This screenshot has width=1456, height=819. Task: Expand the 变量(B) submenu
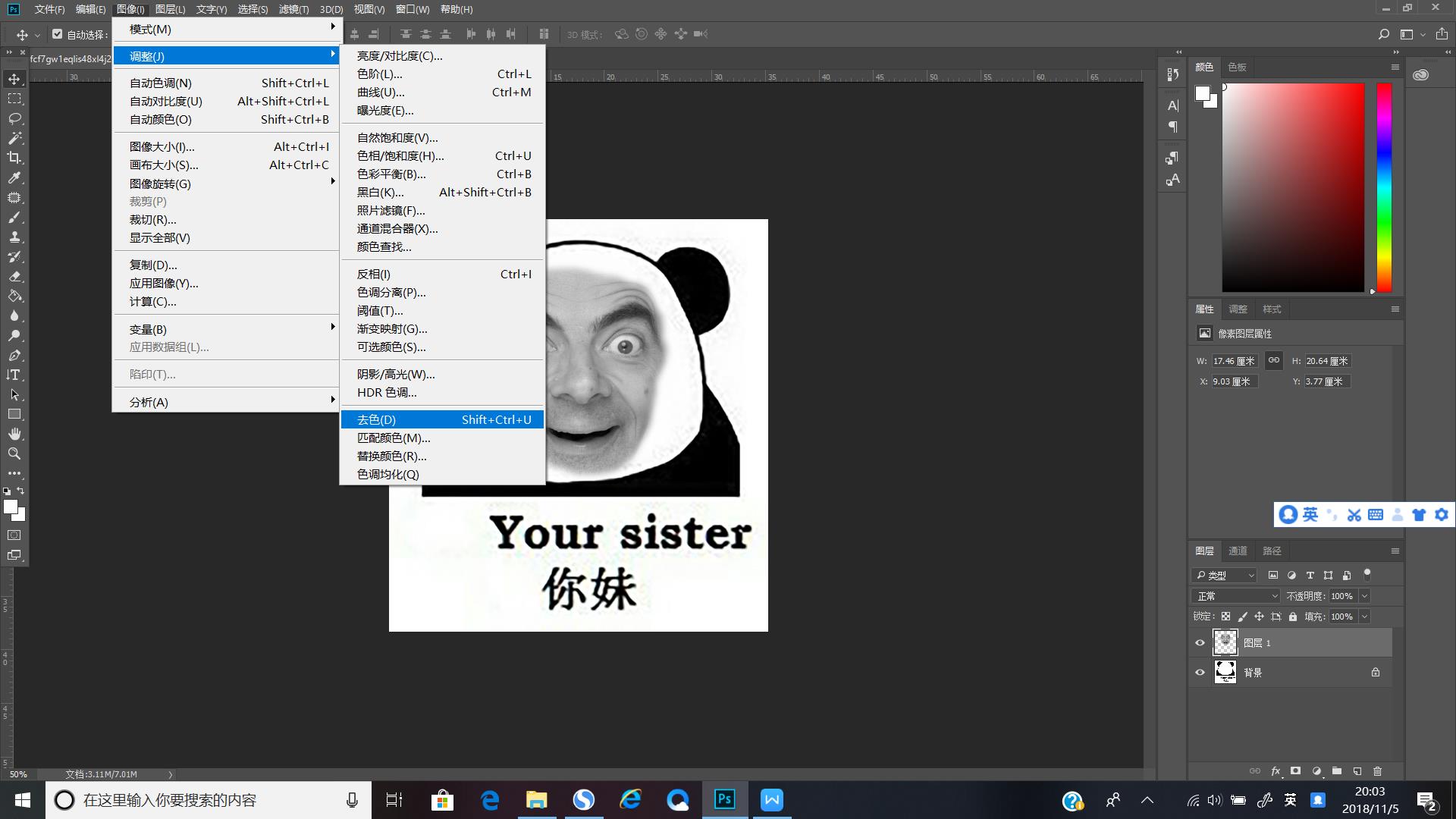(226, 329)
